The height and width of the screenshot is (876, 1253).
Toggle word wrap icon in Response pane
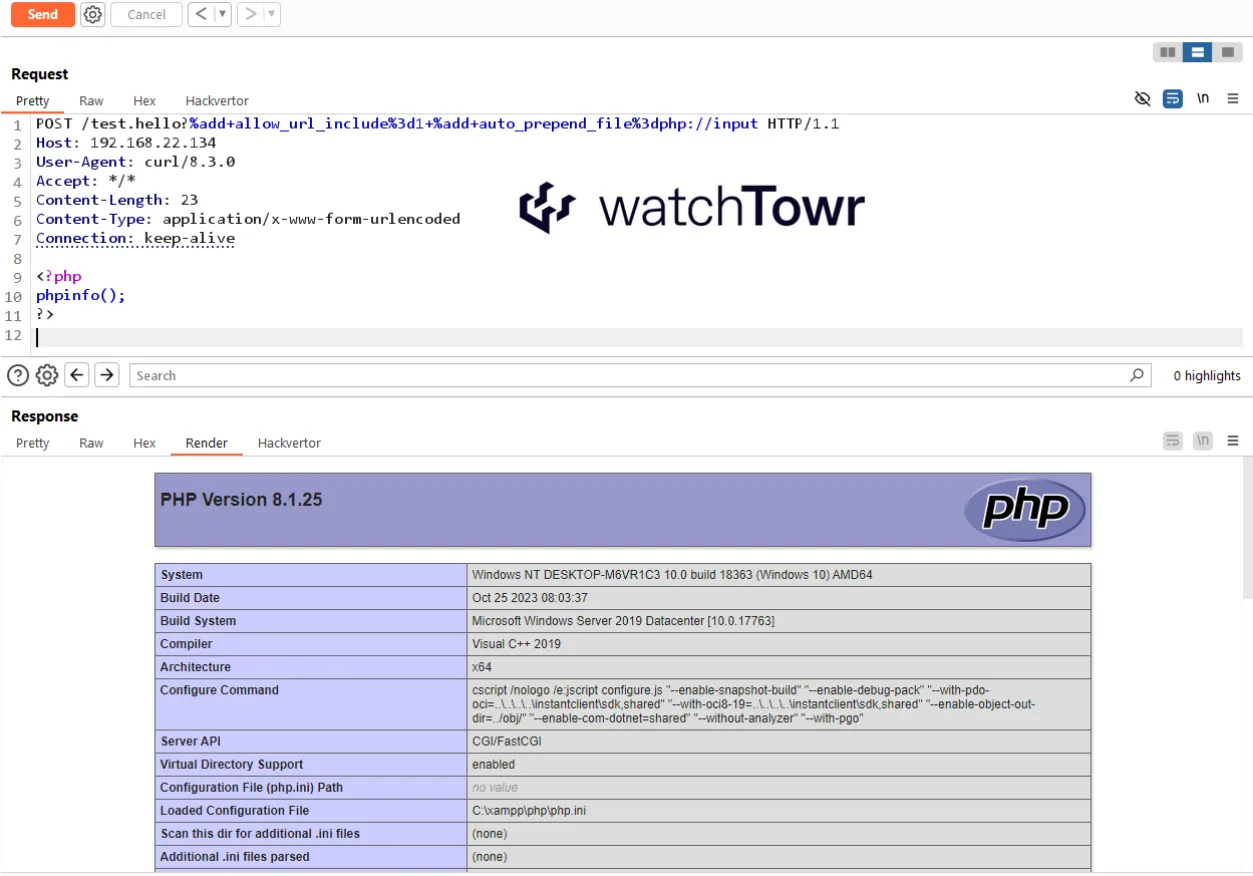pyautogui.click(x=1173, y=440)
